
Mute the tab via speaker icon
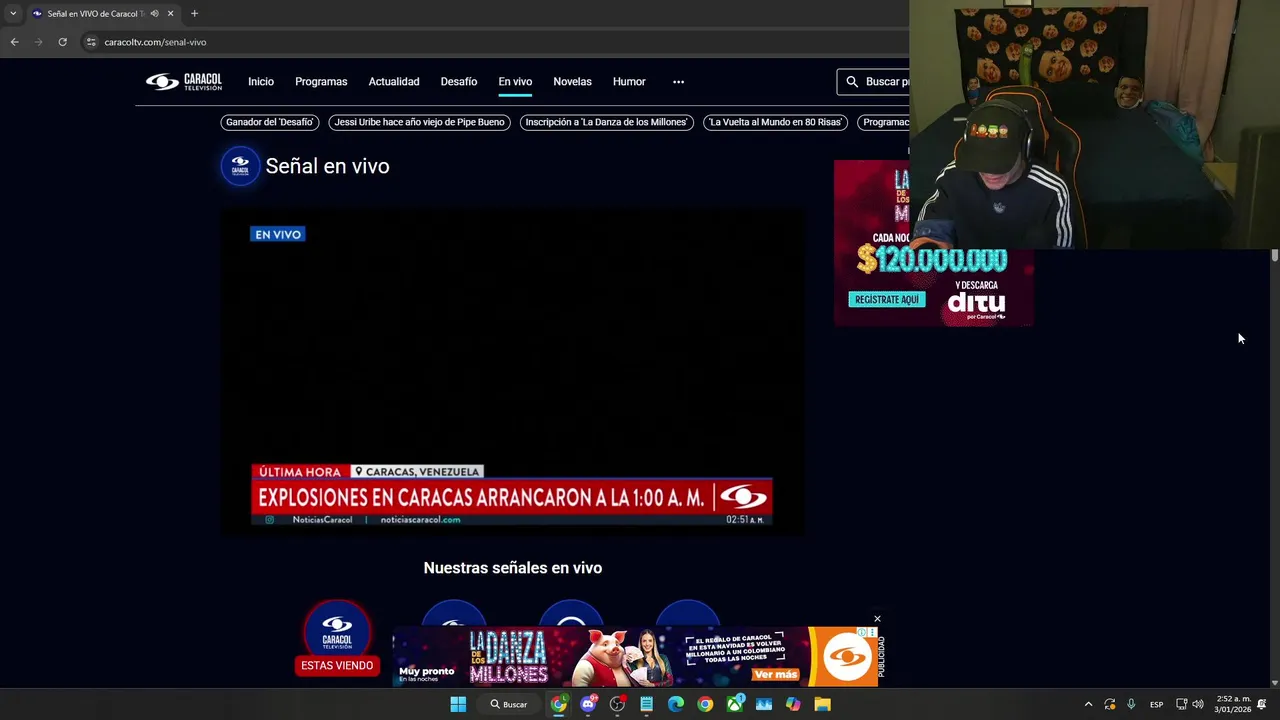154,13
